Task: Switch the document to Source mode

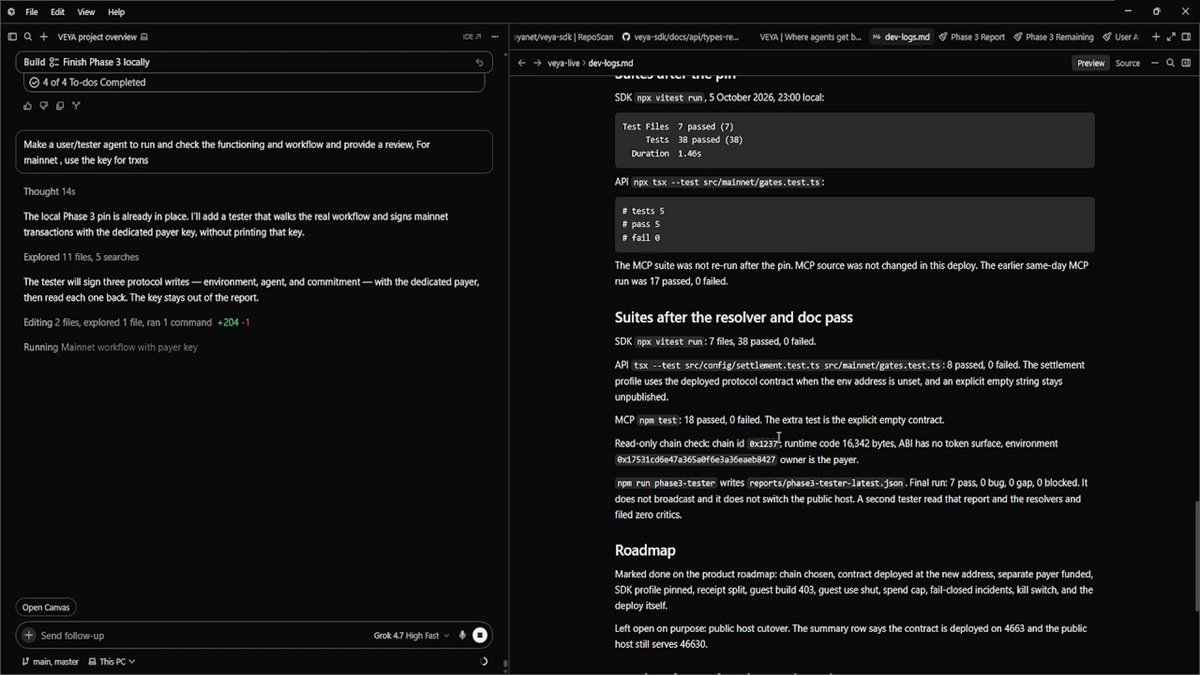Action: point(1127,63)
